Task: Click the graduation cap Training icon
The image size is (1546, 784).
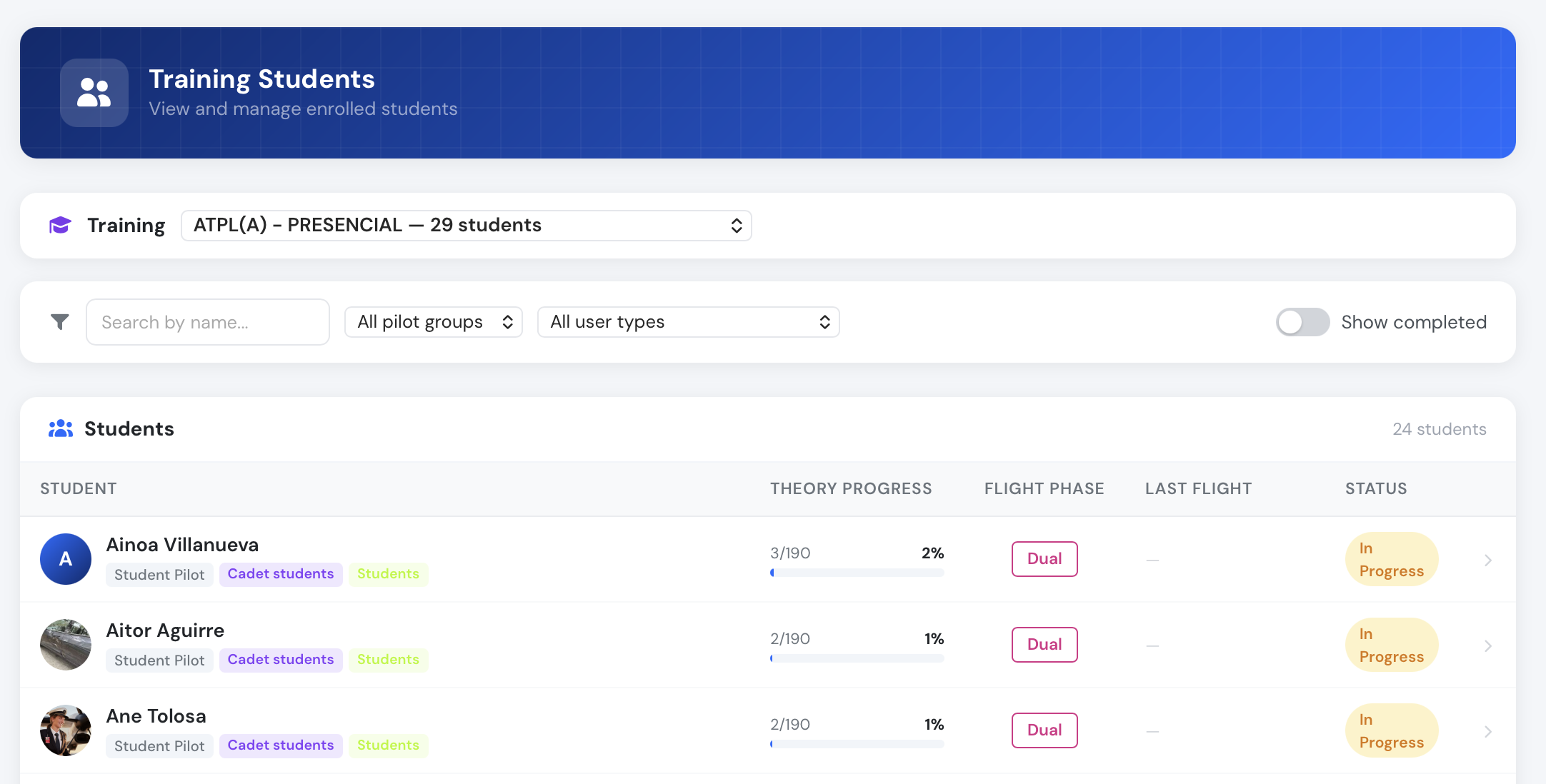Action: pyautogui.click(x=60, y=226)
